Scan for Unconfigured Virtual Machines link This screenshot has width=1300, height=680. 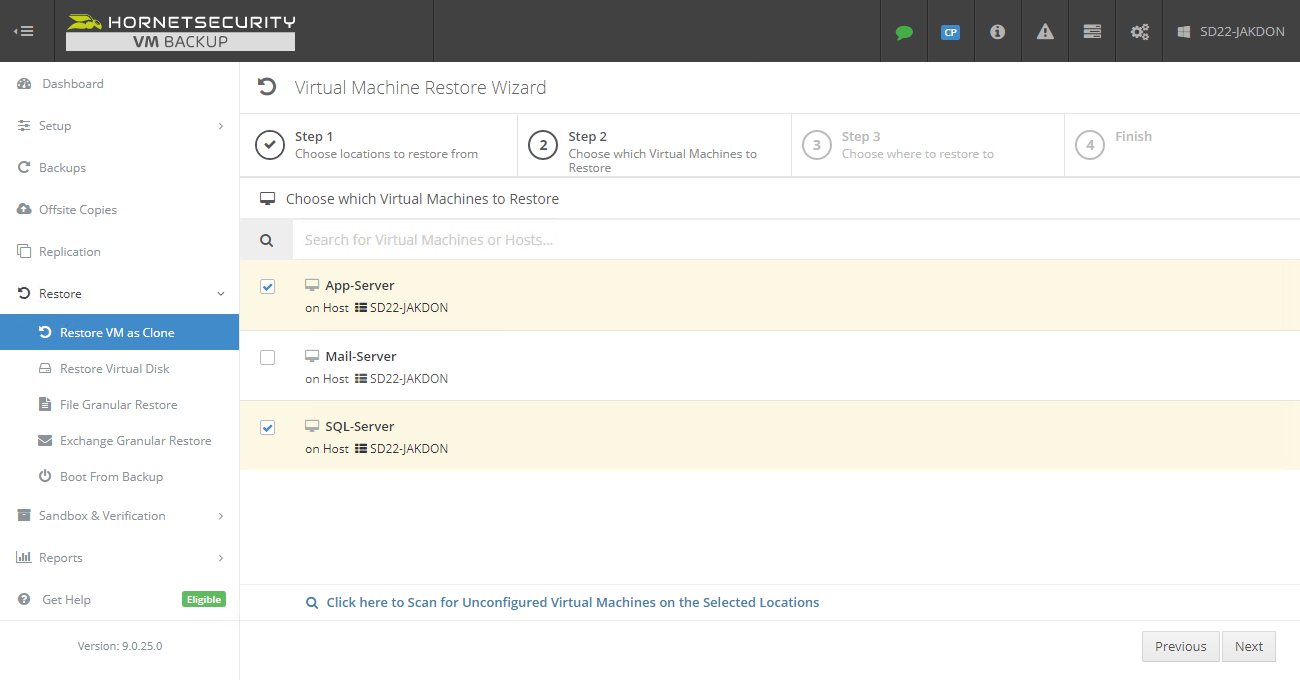pos(574,602)
